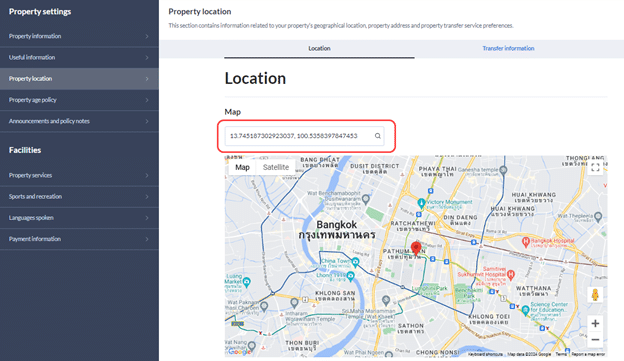Image resolution: width=624 pixels, height=361 pixels.
Task: Expand the Payment information chevron
Action: tap(147, 239)
